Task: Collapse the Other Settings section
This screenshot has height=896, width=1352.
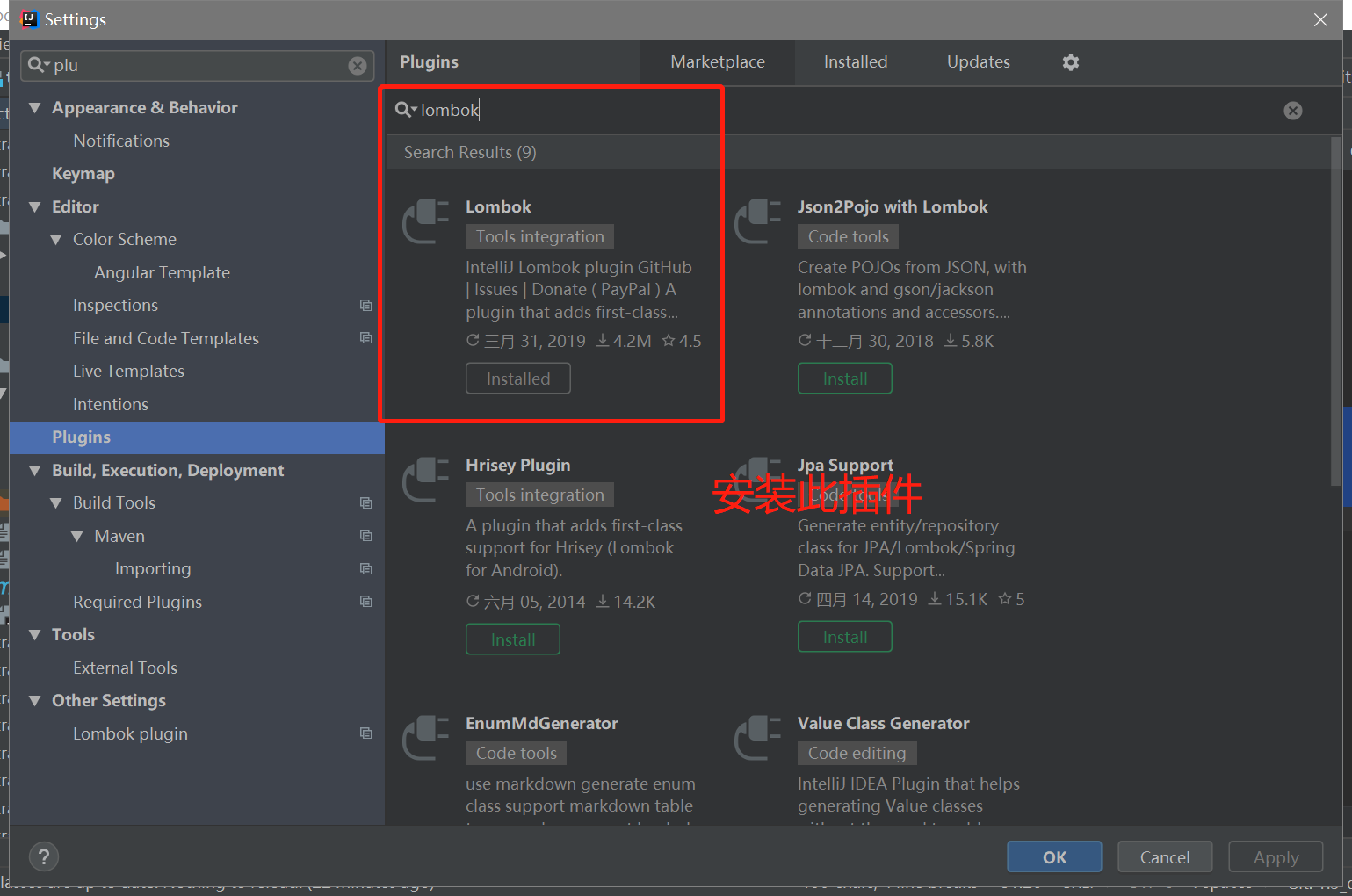Action: pos(35,701)
